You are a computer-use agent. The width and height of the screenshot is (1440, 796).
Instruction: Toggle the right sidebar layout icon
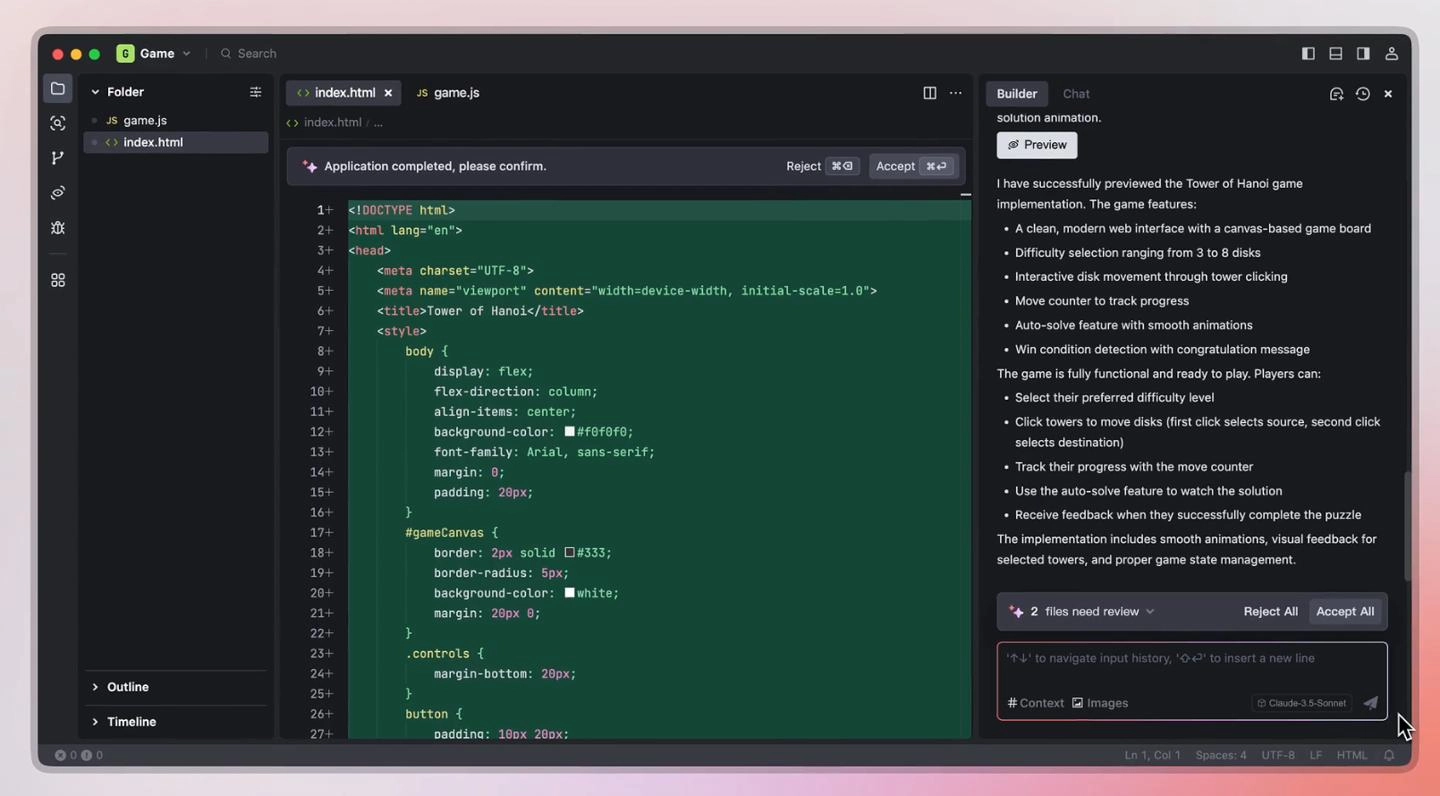point(1363,54)
